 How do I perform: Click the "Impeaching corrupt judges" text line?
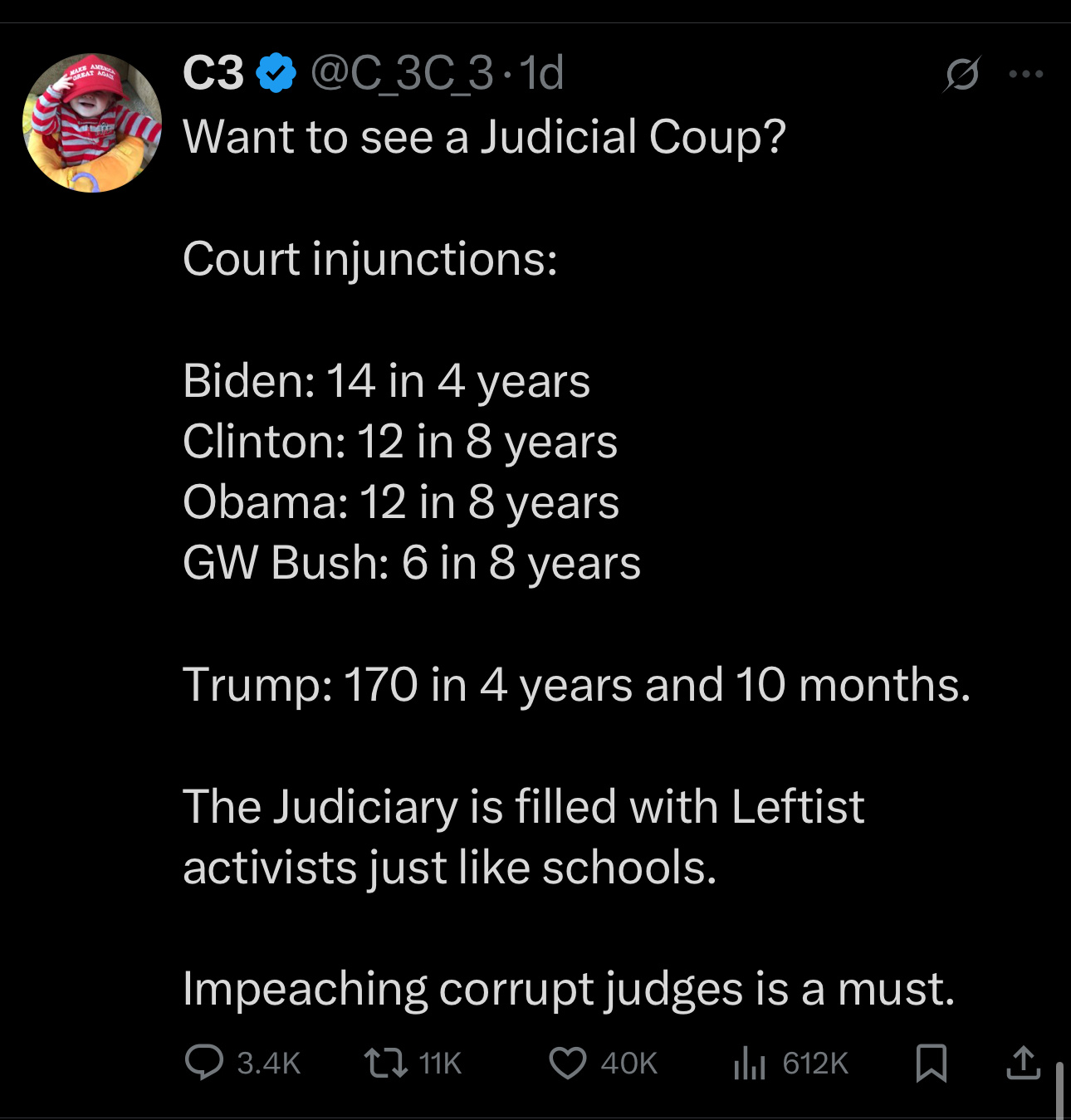[569, 989]
